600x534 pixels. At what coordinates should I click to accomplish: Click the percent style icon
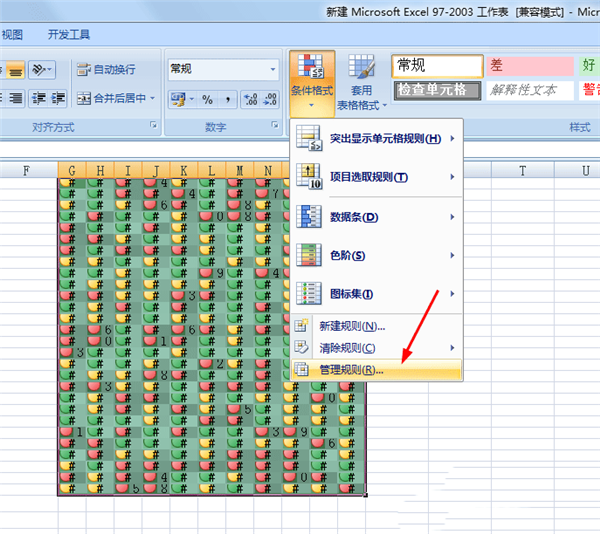pyautogui.click(x=207, y=100)
